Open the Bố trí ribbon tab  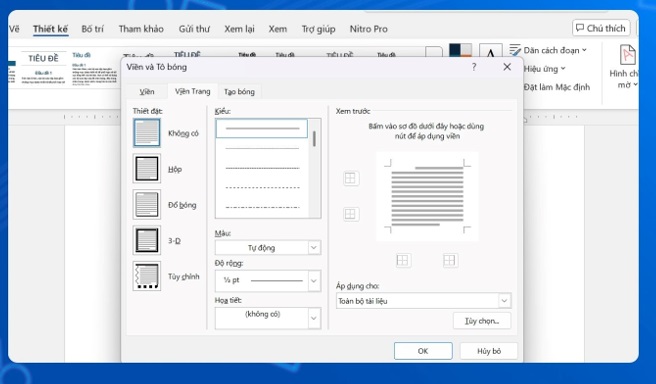[x=92, y=29]
